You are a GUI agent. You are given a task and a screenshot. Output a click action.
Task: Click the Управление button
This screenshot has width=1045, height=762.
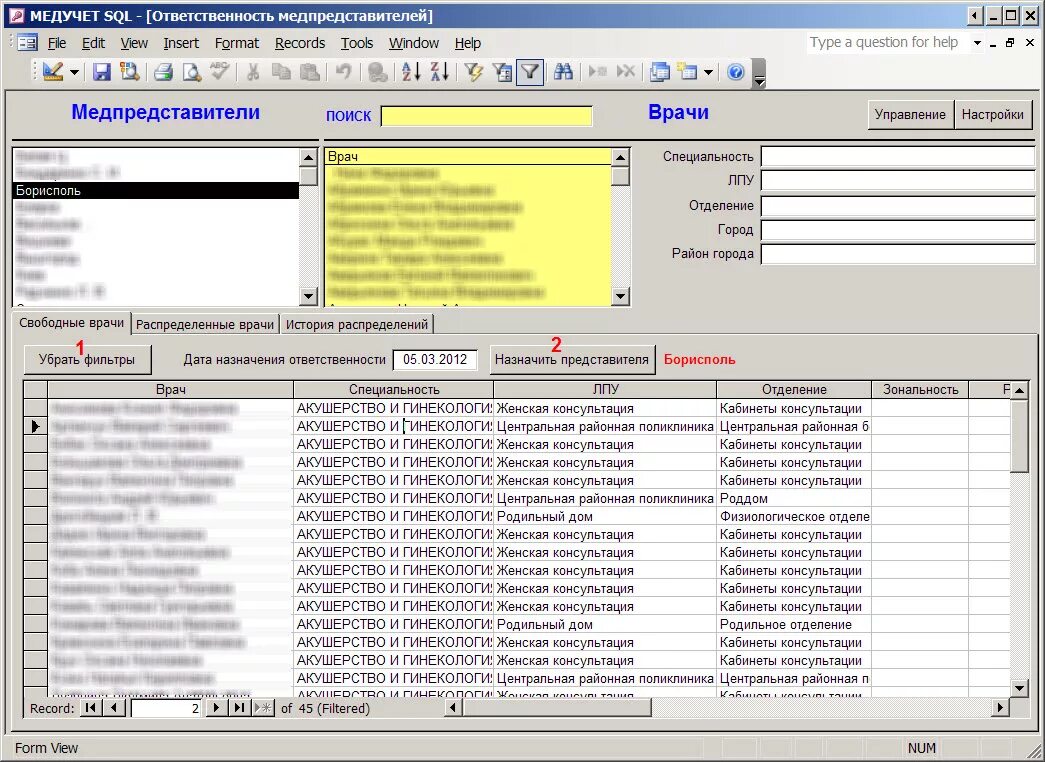910,115
